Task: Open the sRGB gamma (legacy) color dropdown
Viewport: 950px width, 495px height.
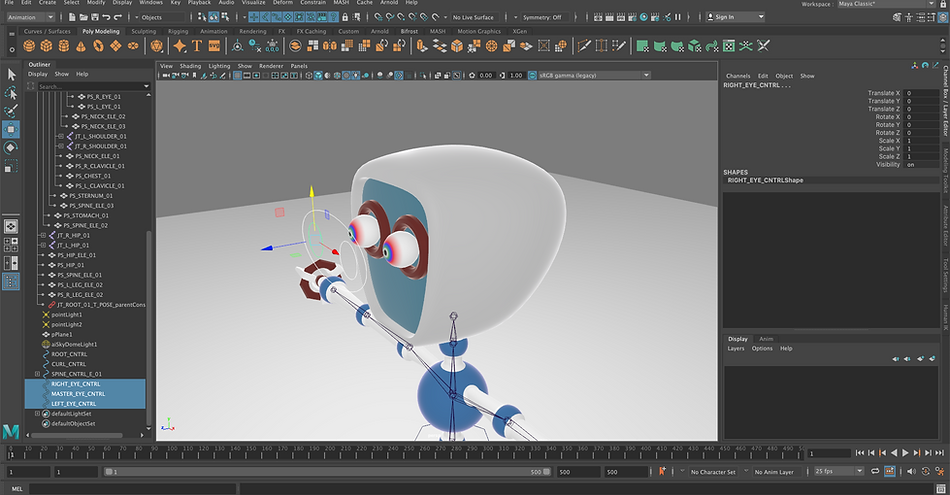Action: [594, 75]
